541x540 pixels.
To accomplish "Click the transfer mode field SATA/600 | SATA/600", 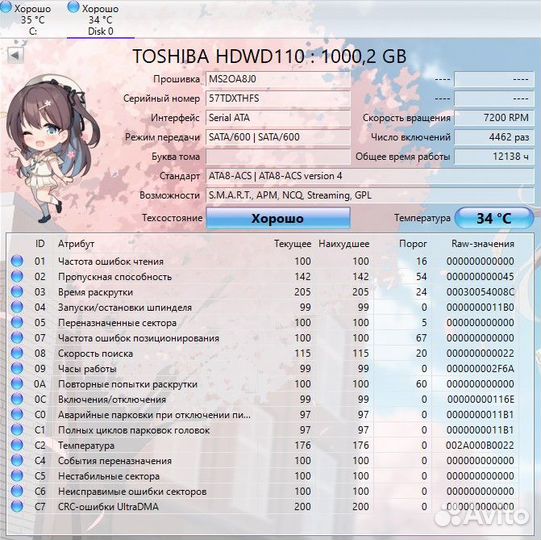I will click(x=278, y=137).
